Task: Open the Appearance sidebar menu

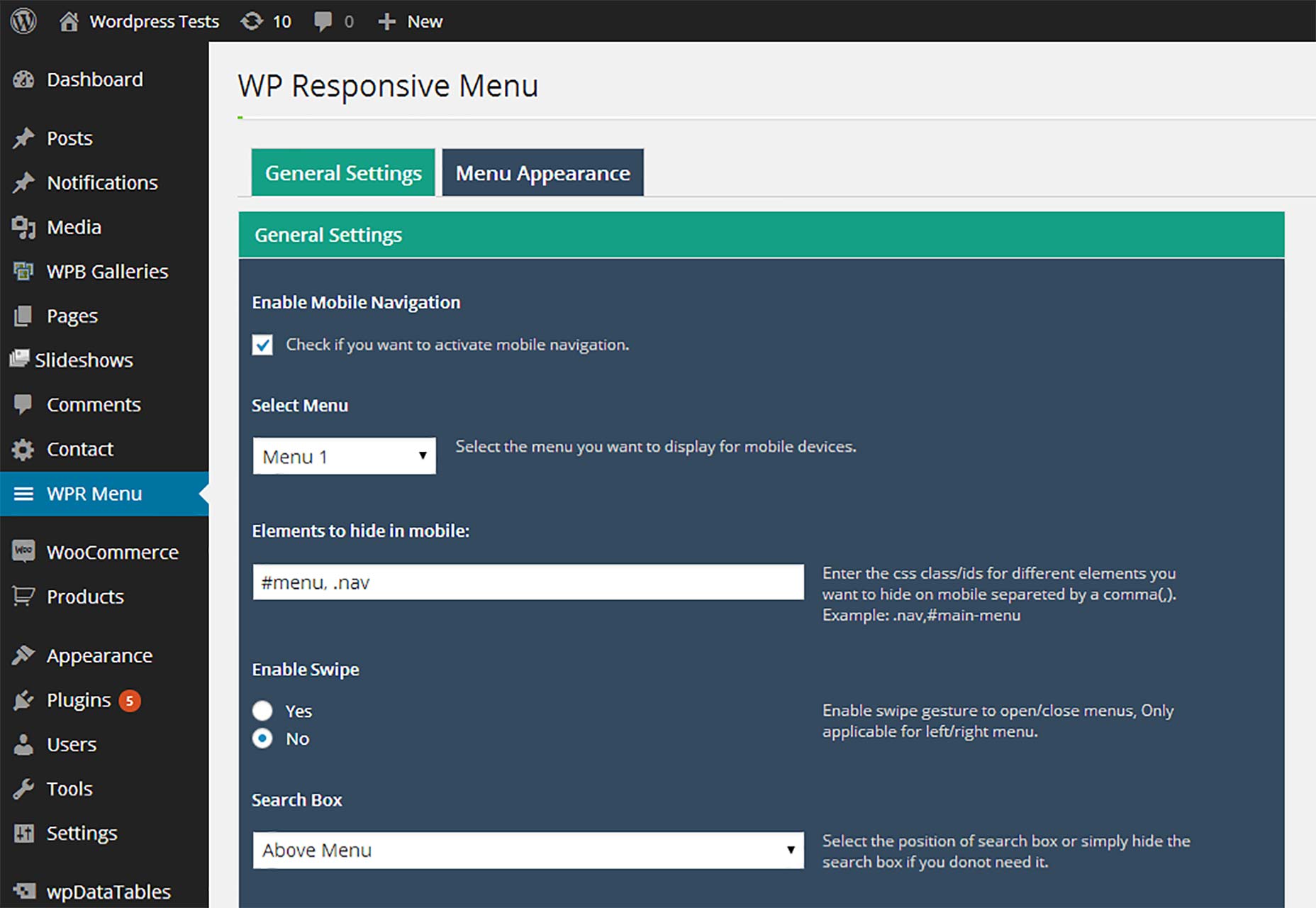Action: click(99, 655)
